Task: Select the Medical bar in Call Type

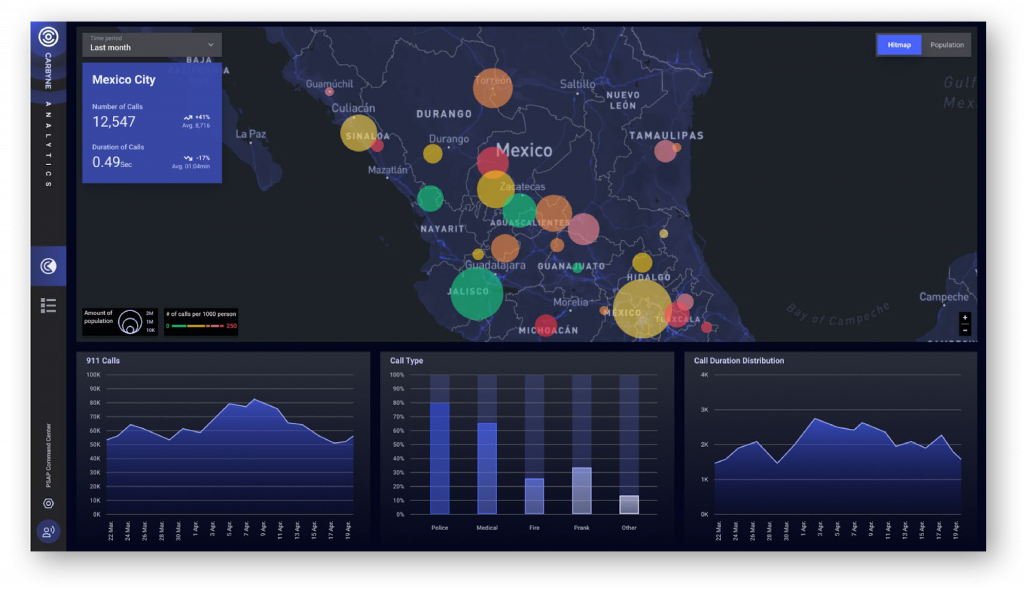Action: (487, 468)
